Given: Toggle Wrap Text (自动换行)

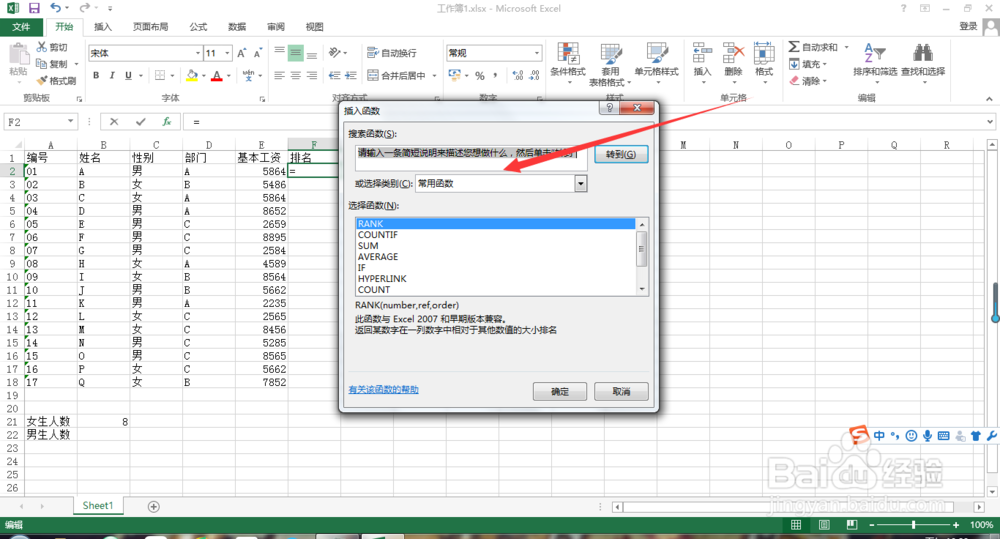Looking at the screenshot, I should tap(392, 53).
